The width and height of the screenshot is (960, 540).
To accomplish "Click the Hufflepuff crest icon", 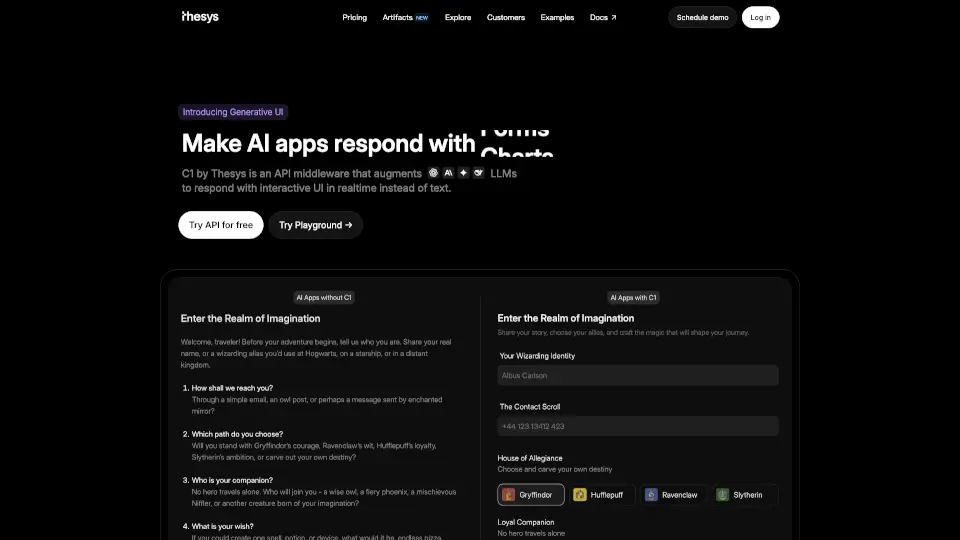I will 580,494.
